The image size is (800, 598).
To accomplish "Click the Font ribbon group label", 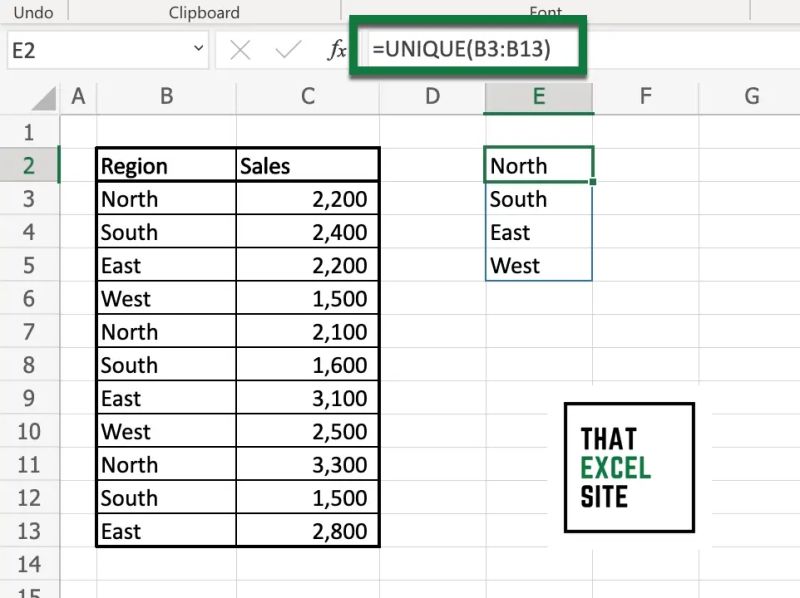I will coord(546,12).
